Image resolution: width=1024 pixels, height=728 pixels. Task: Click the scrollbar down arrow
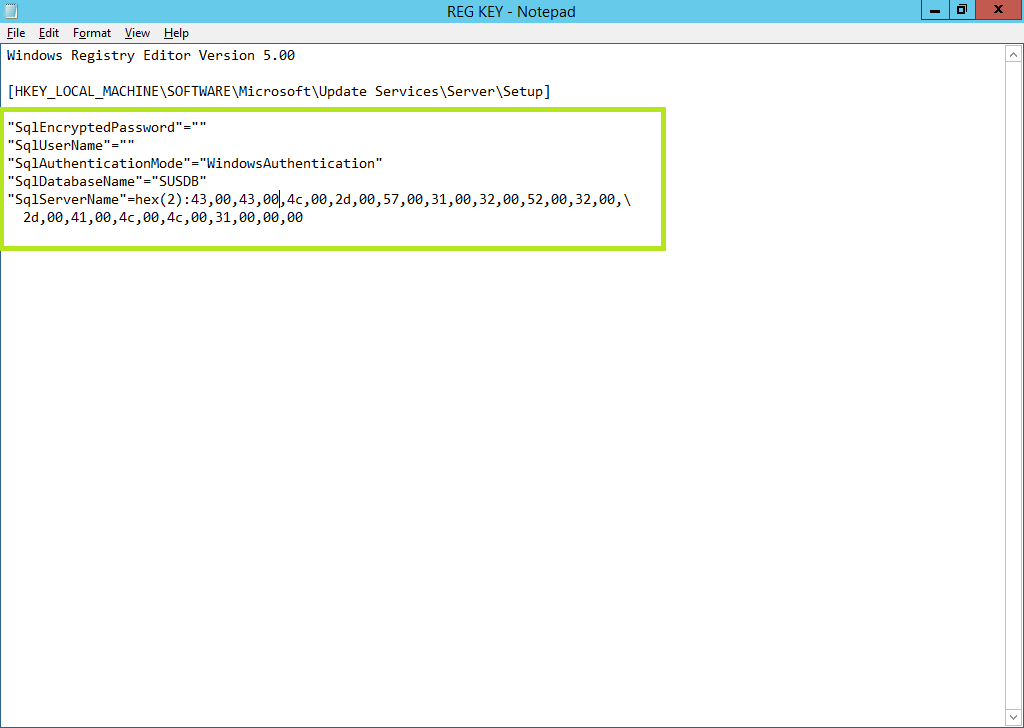1013,716
